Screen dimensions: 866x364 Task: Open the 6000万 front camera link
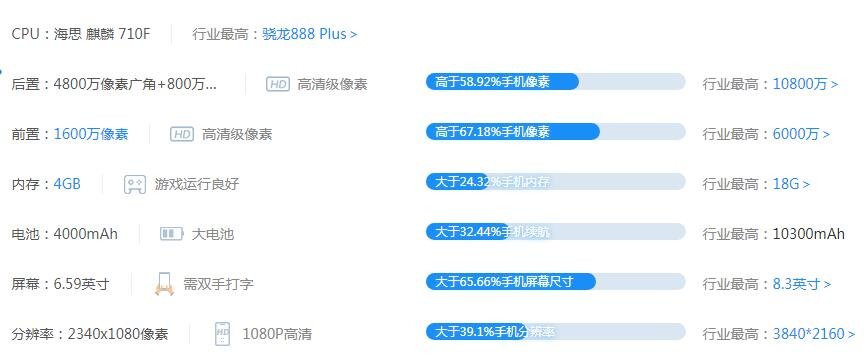[801, 134]
